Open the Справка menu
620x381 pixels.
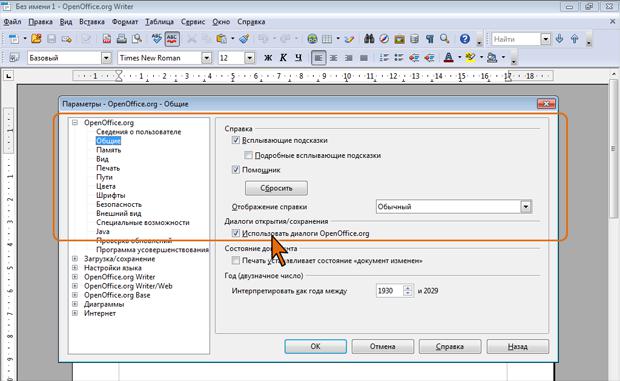(x=251, y=22)
